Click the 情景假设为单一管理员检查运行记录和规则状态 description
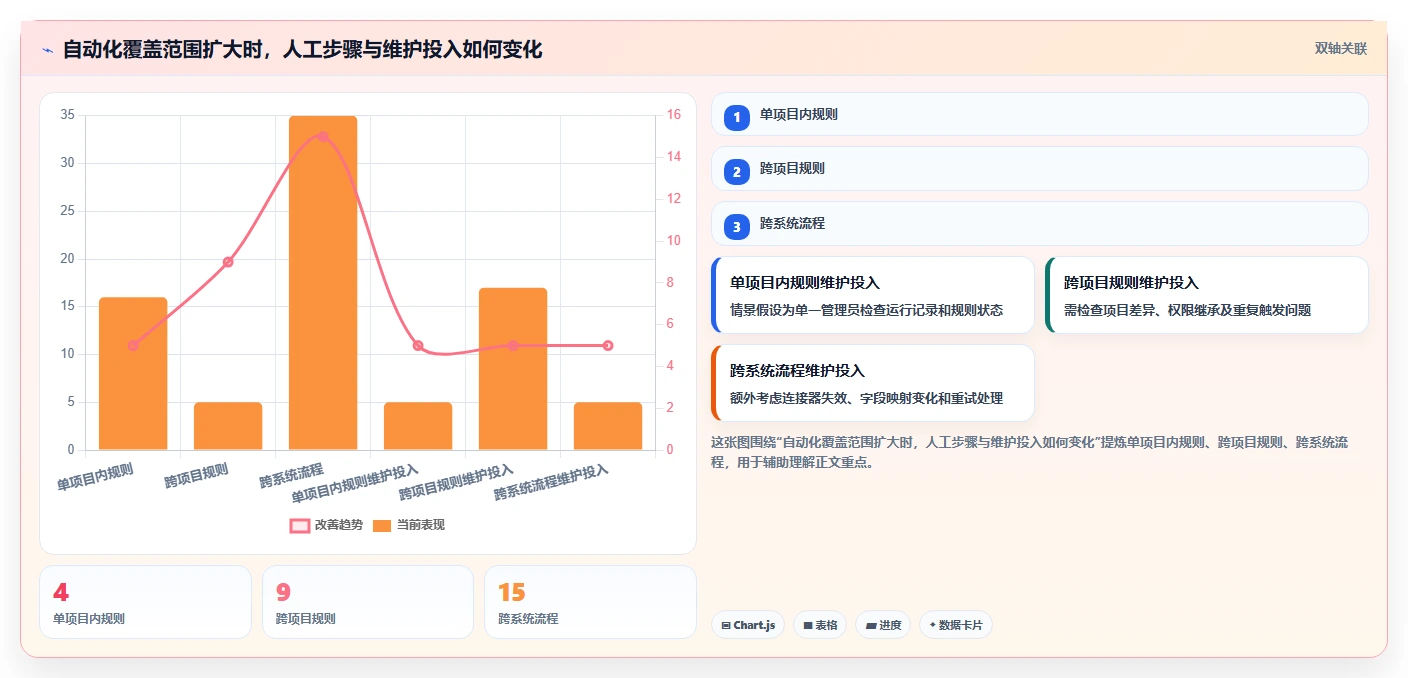1408x678 pixels. (866, 311)
